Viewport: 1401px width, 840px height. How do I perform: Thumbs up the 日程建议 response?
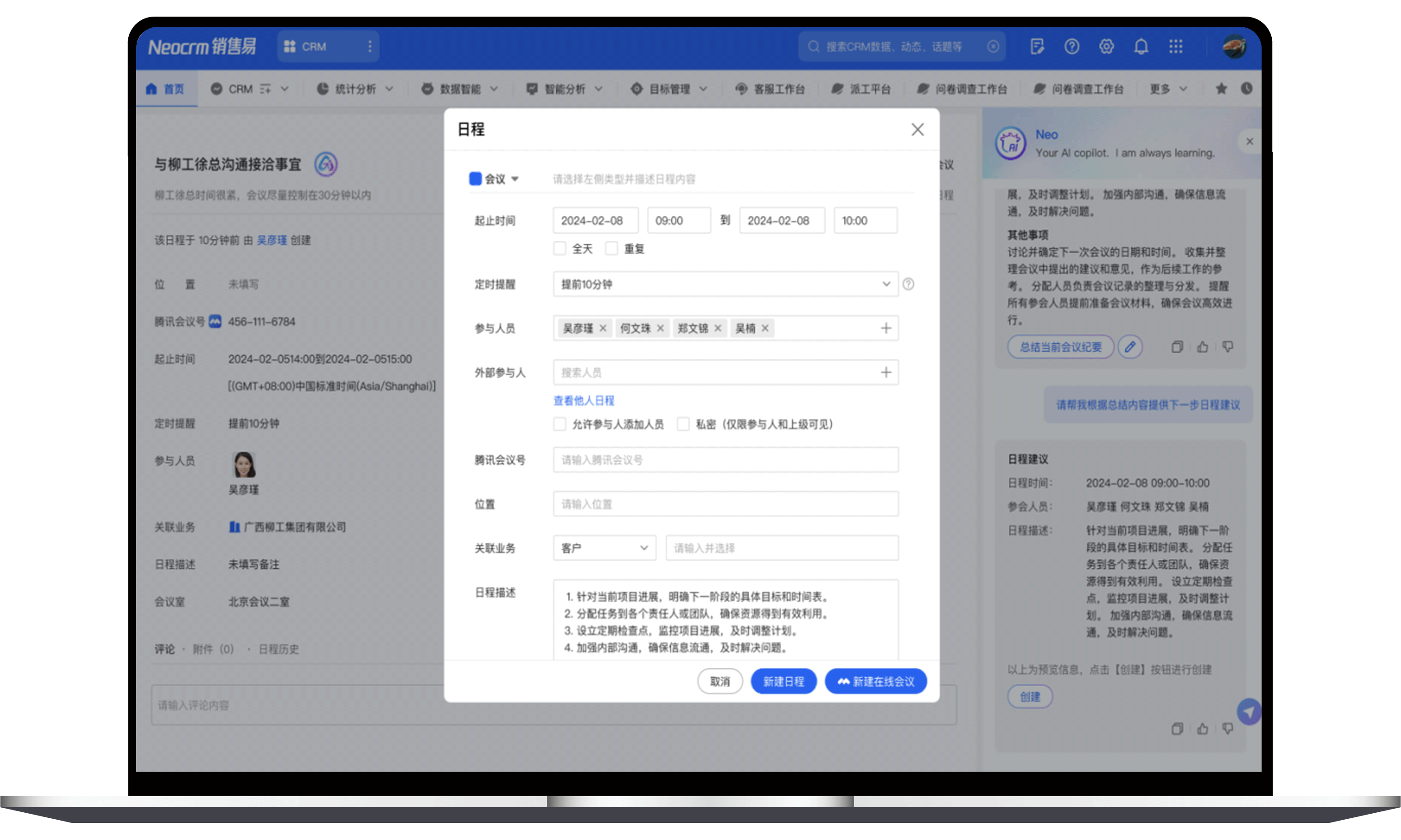coord(1203,729)
